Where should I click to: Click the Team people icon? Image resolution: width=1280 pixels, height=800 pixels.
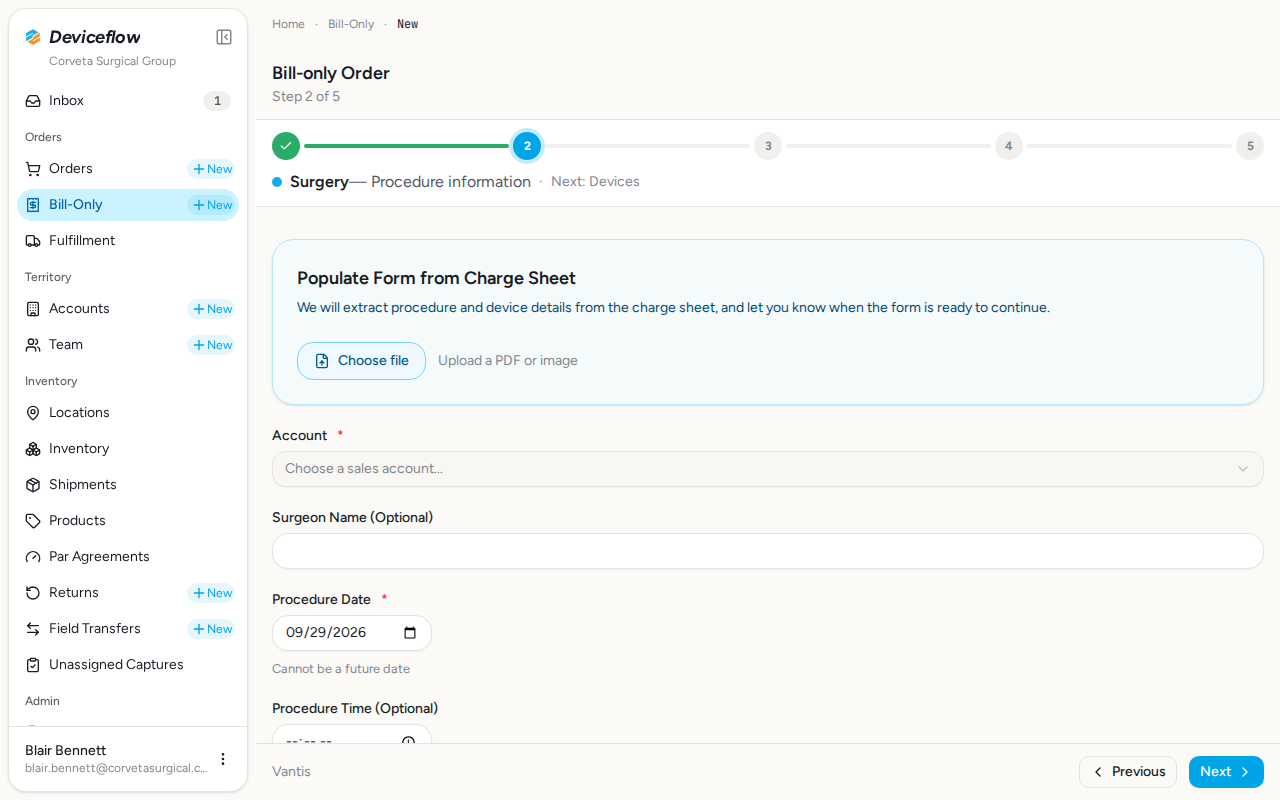click(33, 345)
